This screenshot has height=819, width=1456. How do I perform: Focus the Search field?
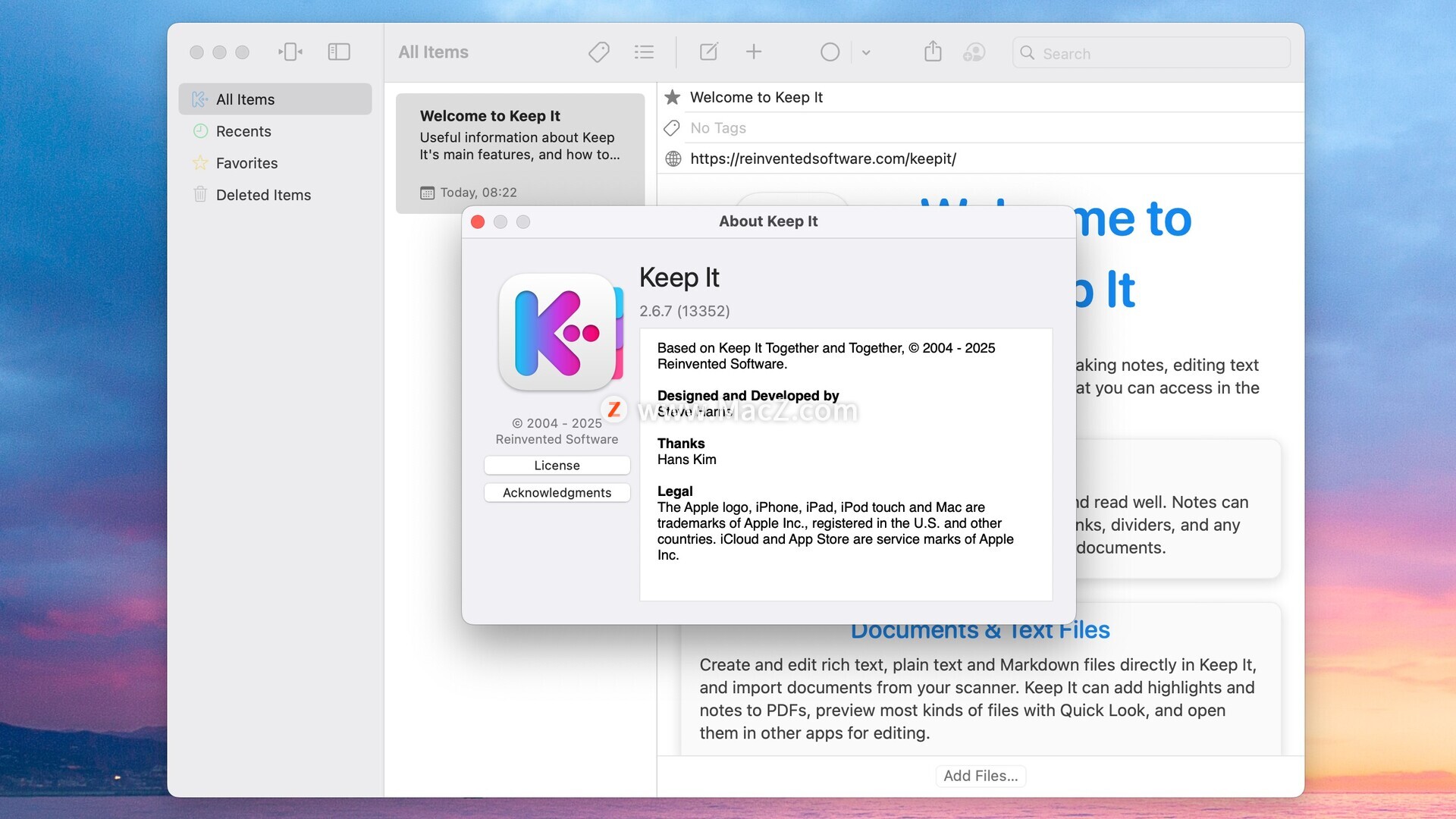click(1151, 53)
